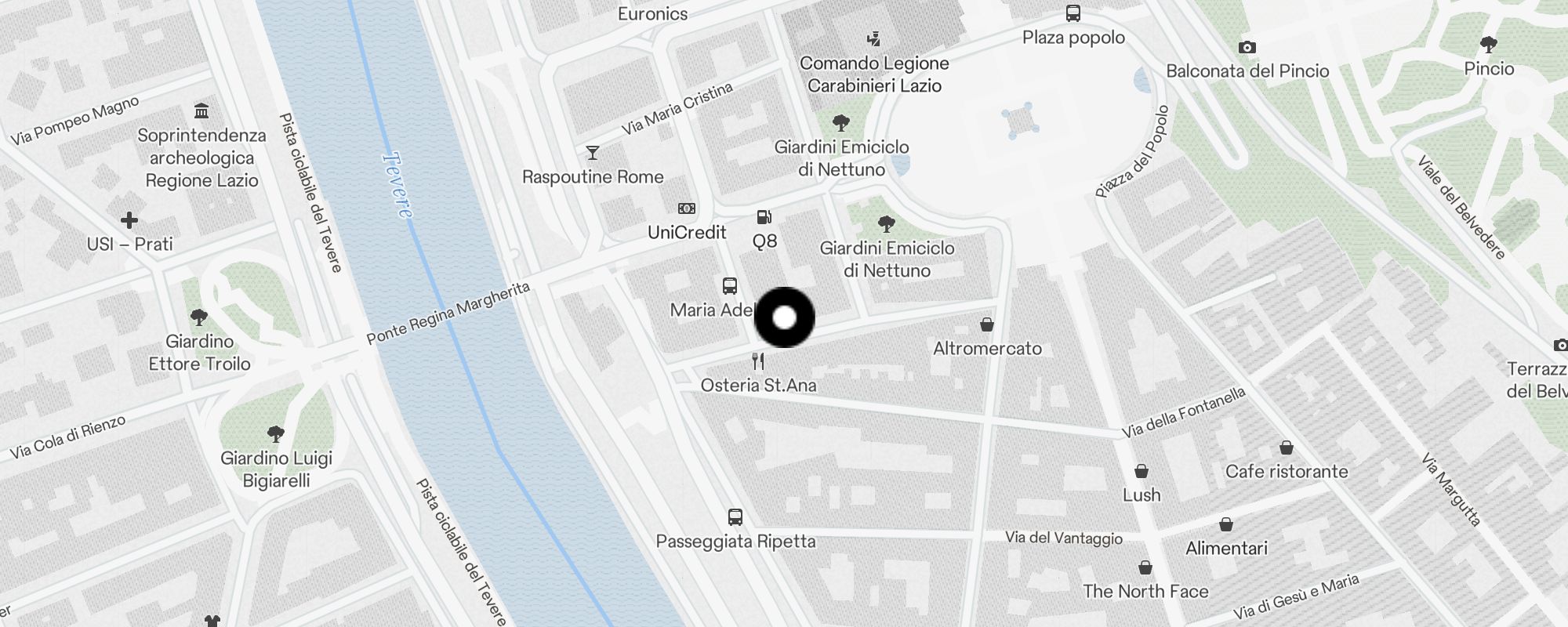Open The North Face store label
Image resolution: width=1568 pixels, height=627 pixels.
click(x=1145, y=592)
